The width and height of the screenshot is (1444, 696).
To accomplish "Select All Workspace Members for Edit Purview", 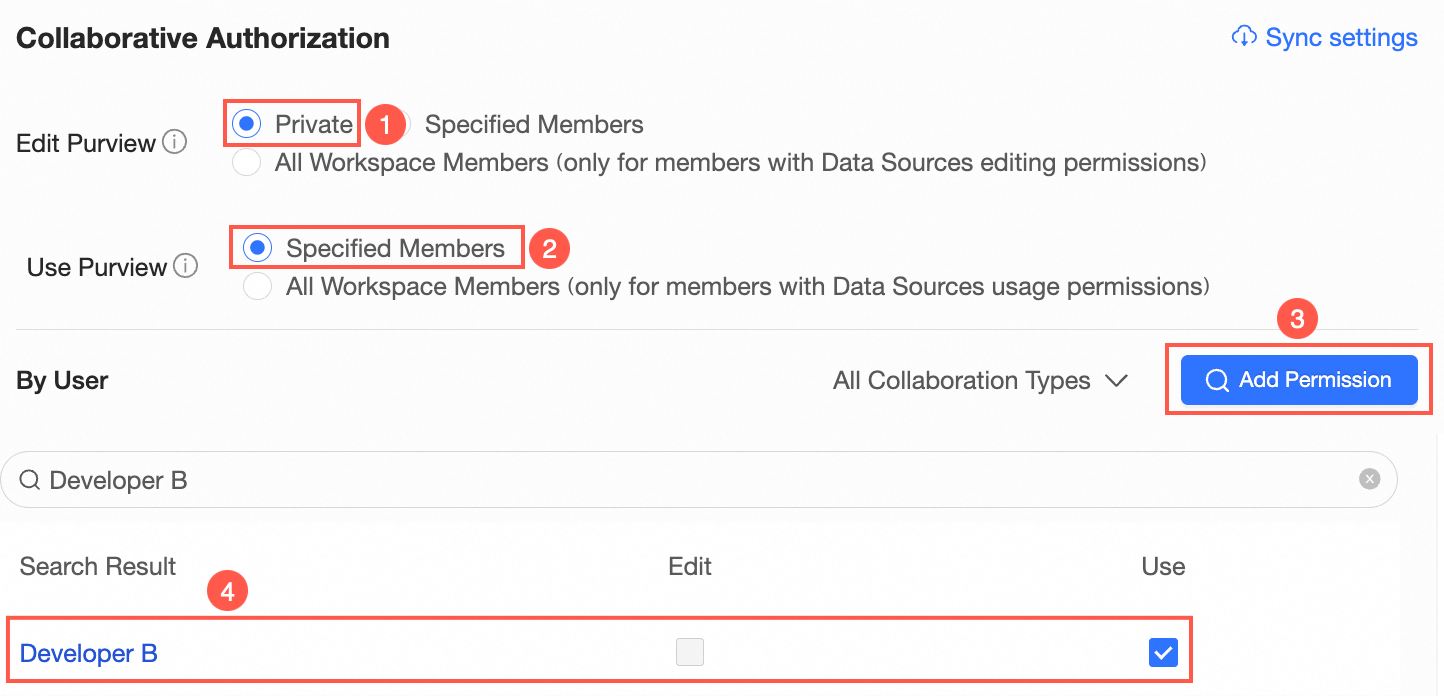I will pyautogui.click(x=246, y=162).
